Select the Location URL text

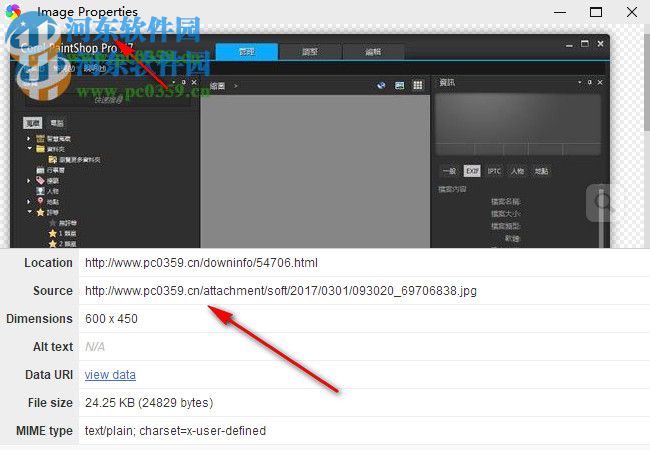pos(201,263)
